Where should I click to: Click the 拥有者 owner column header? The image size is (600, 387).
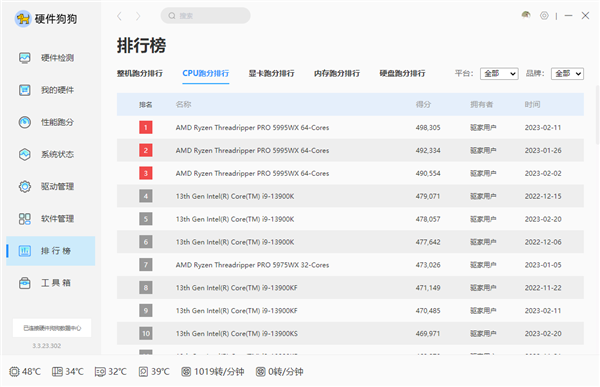(481, 105)
